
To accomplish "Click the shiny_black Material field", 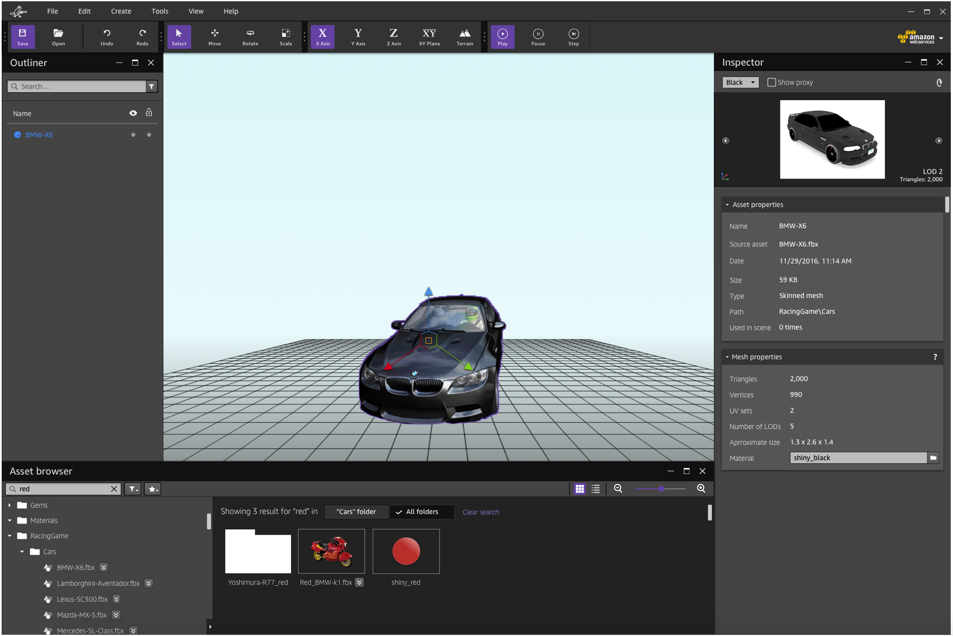I will [x=858, y=458].
